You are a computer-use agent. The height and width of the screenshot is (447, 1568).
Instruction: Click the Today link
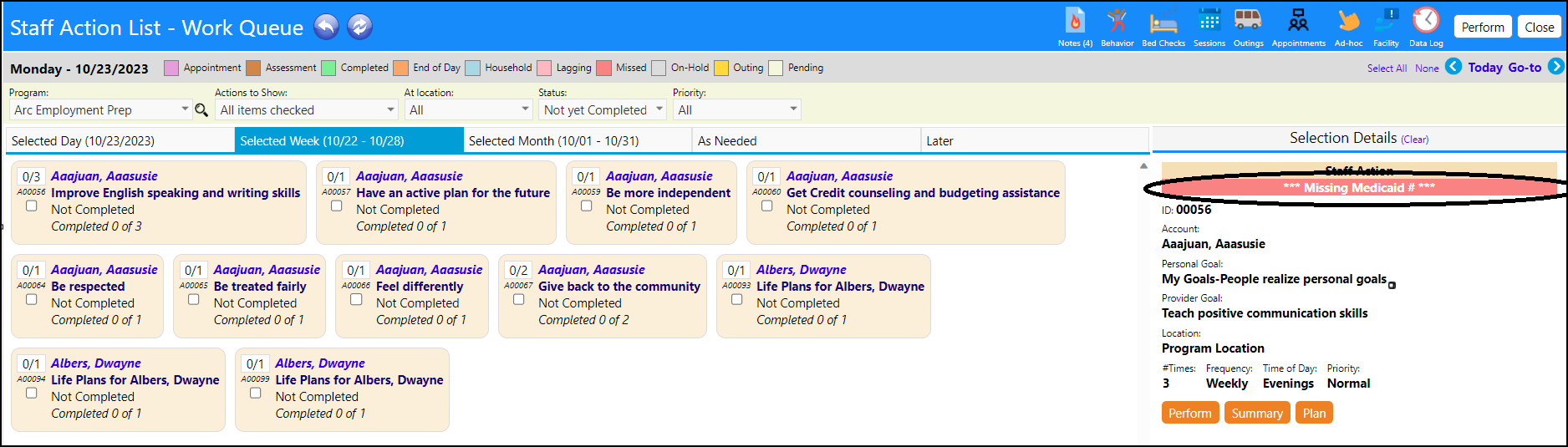[1485, 68]
